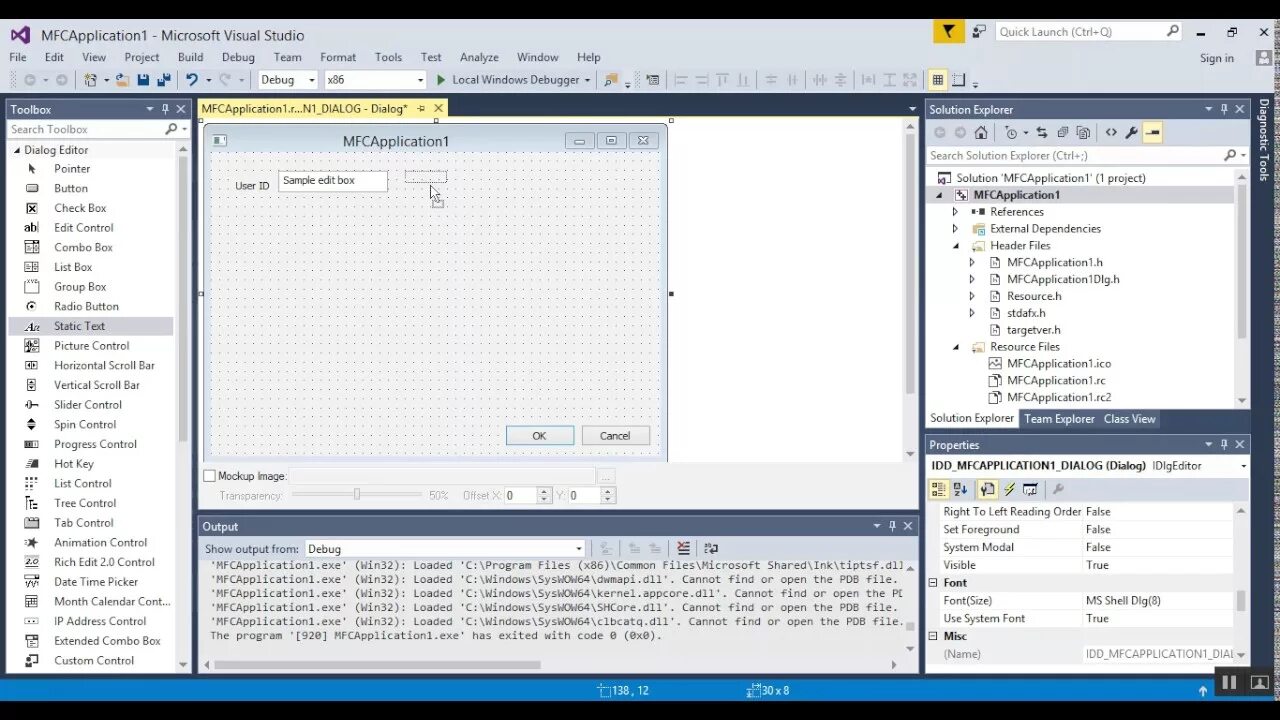Image resolution: width=1280 pixels, height=720 pixels.
Task: Open the Format menu
Action: point(338,57)
